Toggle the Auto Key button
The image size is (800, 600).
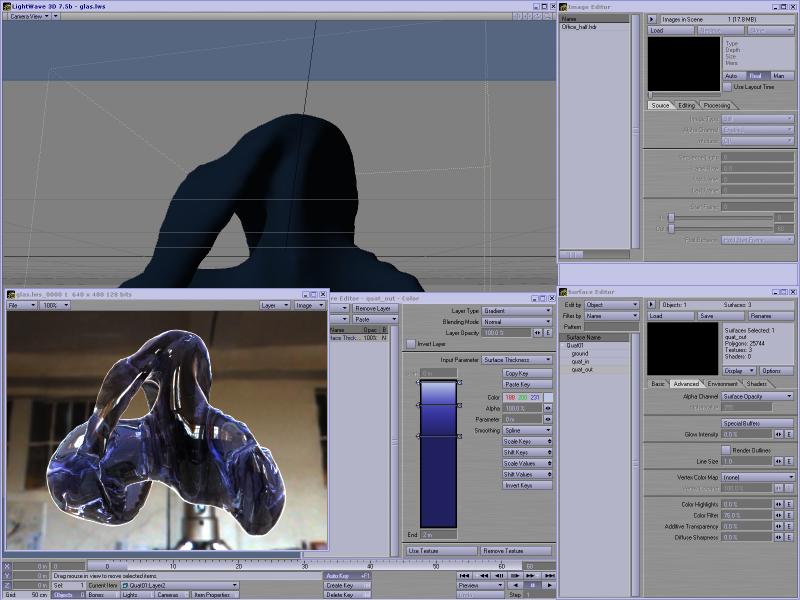coord(347,576)
